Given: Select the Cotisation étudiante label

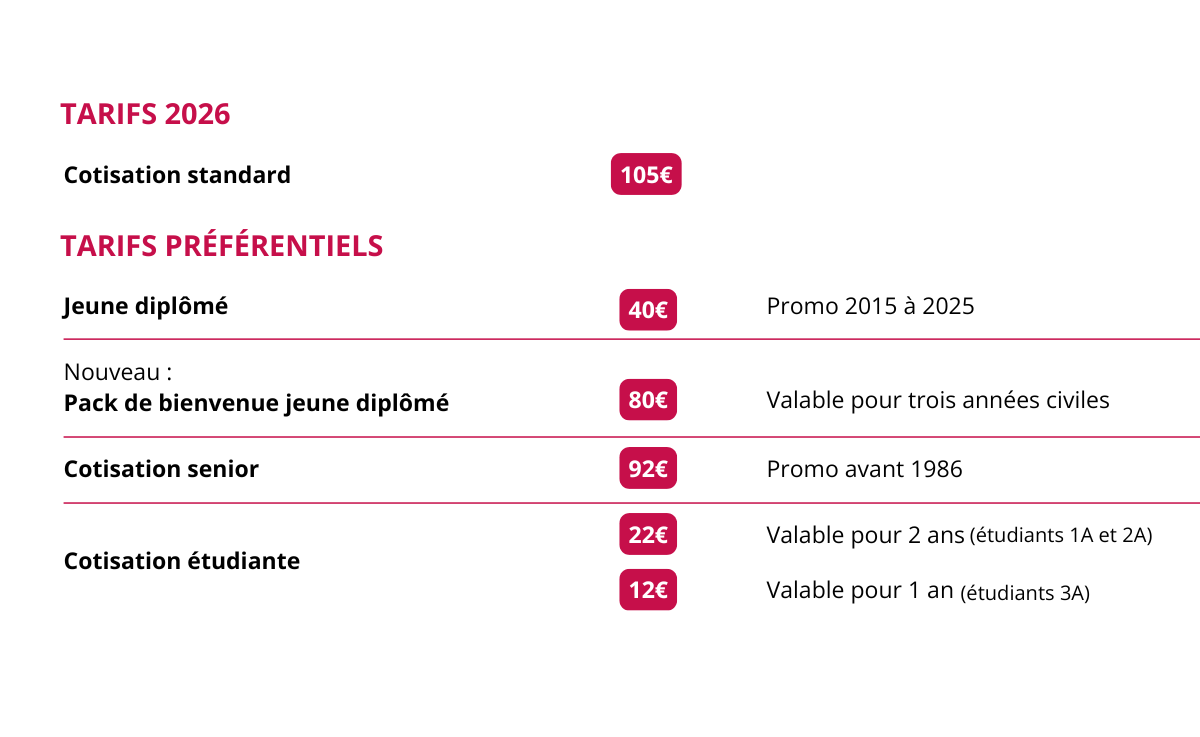Looking at the screenshot, I should click(182, 561).
